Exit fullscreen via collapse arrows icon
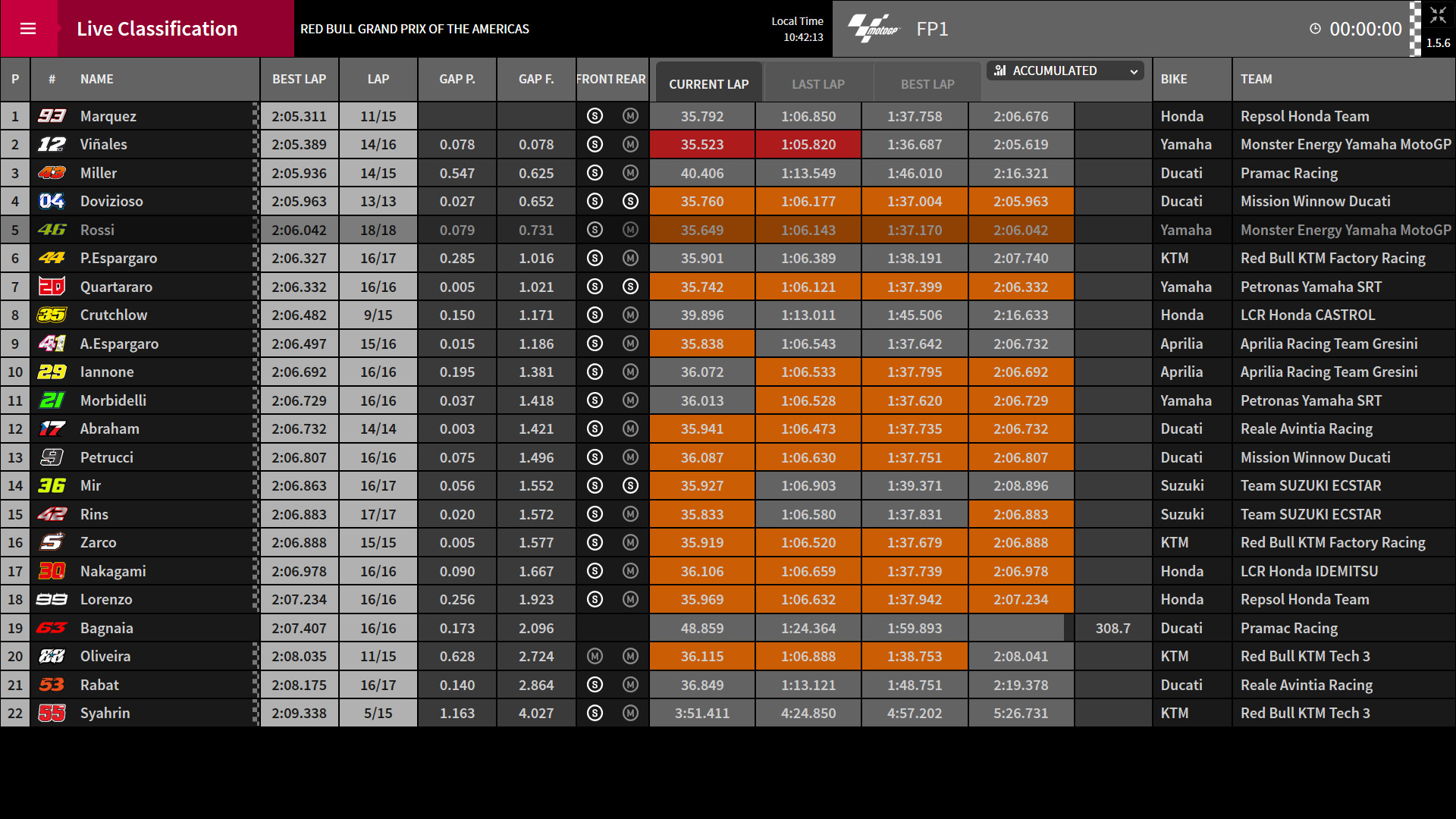Screen dimensions: 1456x819 point(1438,15)
